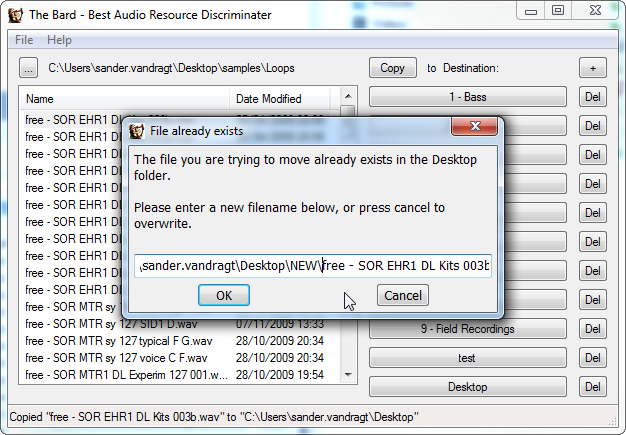
Task: Sort file list by Name column
Action: pyautogui.click(x=125, y=99)
